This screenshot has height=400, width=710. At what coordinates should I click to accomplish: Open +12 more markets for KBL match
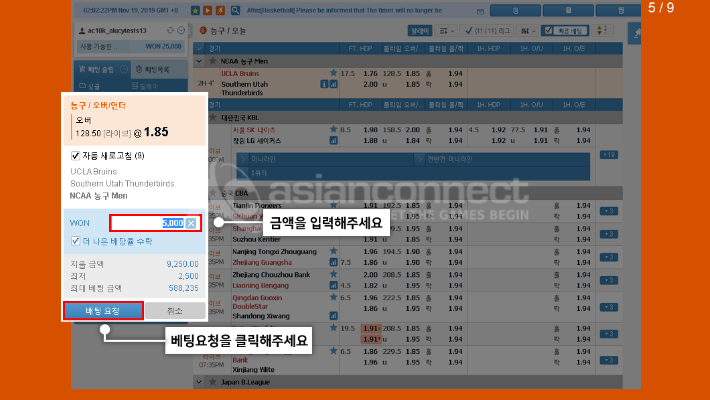pyautogui.click(x=609, y=155)
